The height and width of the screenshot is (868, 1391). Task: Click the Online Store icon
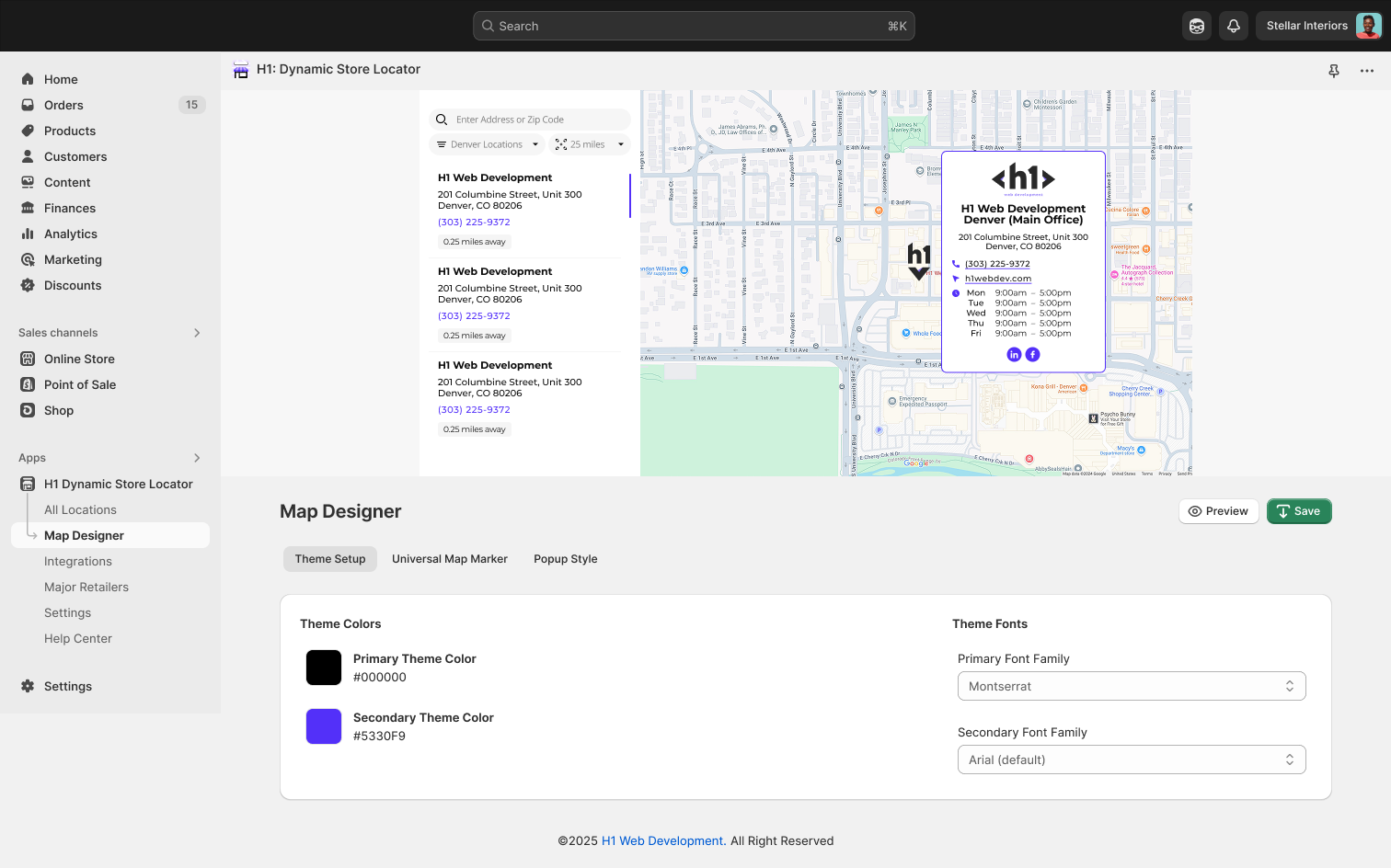[28, 359]
